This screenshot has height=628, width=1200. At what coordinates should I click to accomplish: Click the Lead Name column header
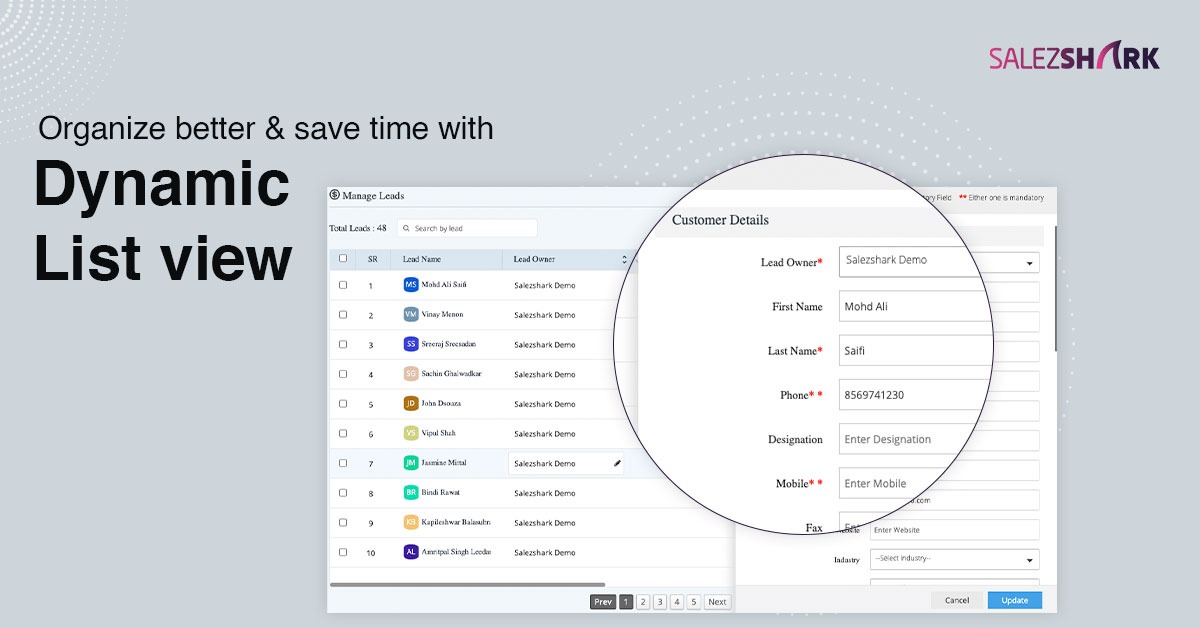(422, 259)
